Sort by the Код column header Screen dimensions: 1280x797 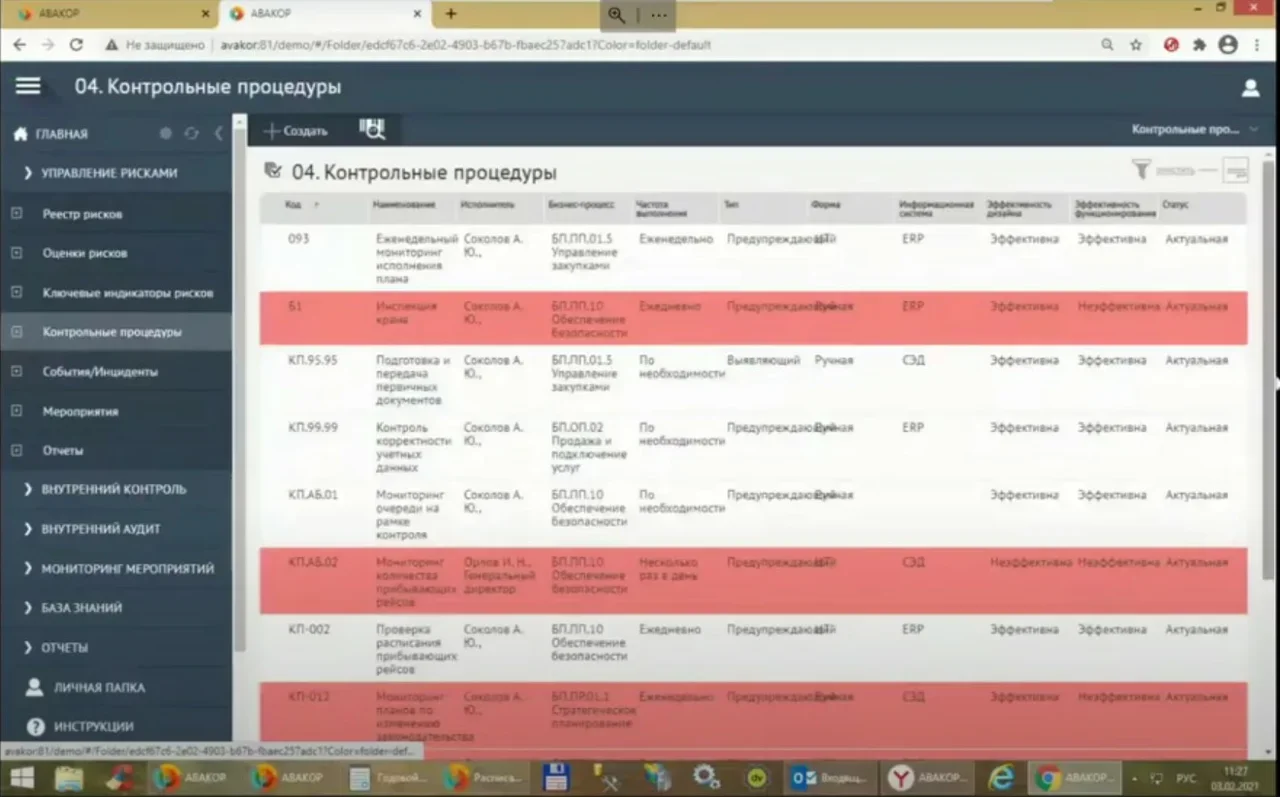(x=294, y=205)
